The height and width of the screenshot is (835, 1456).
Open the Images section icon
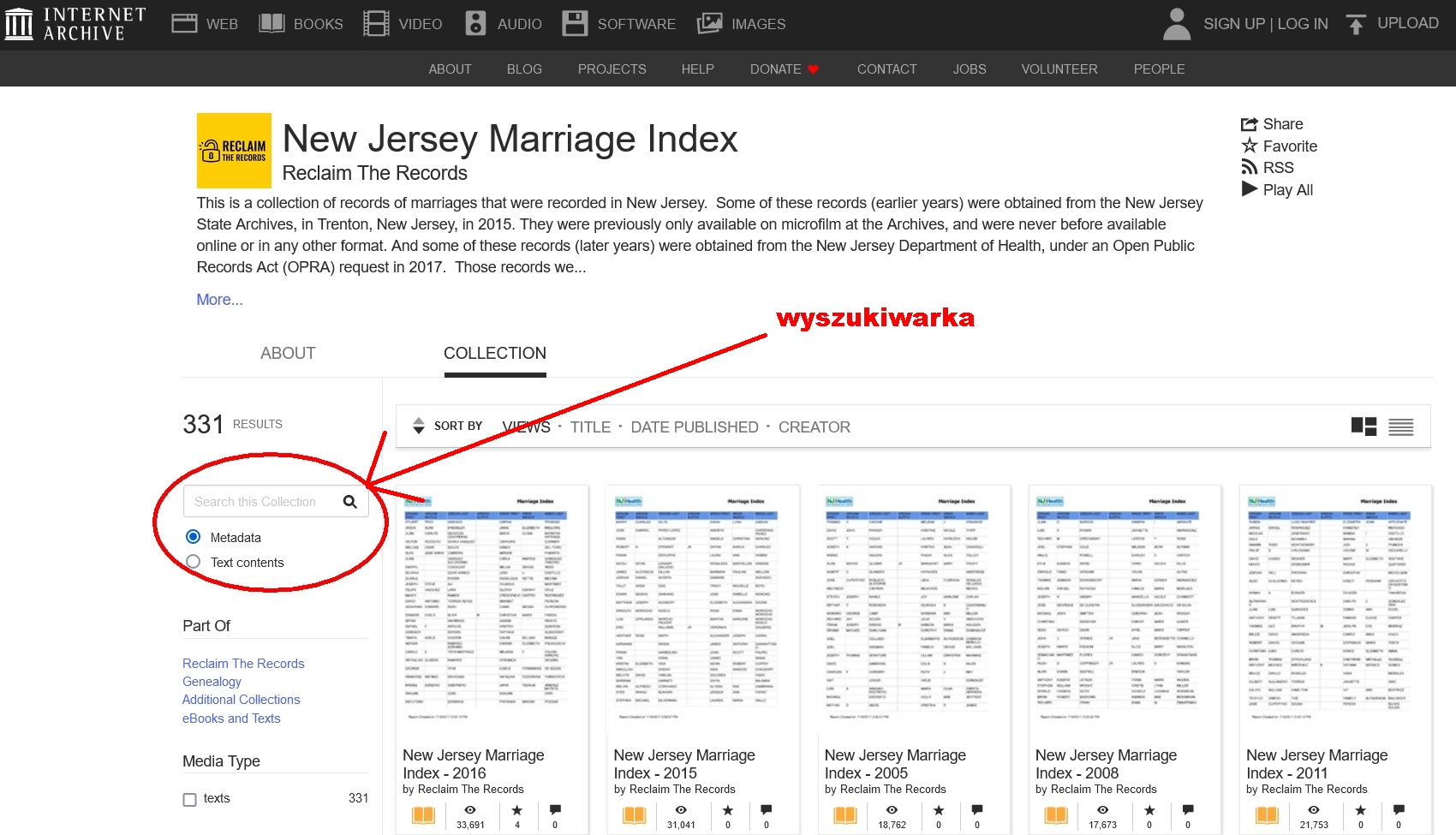tap(709, 23)
